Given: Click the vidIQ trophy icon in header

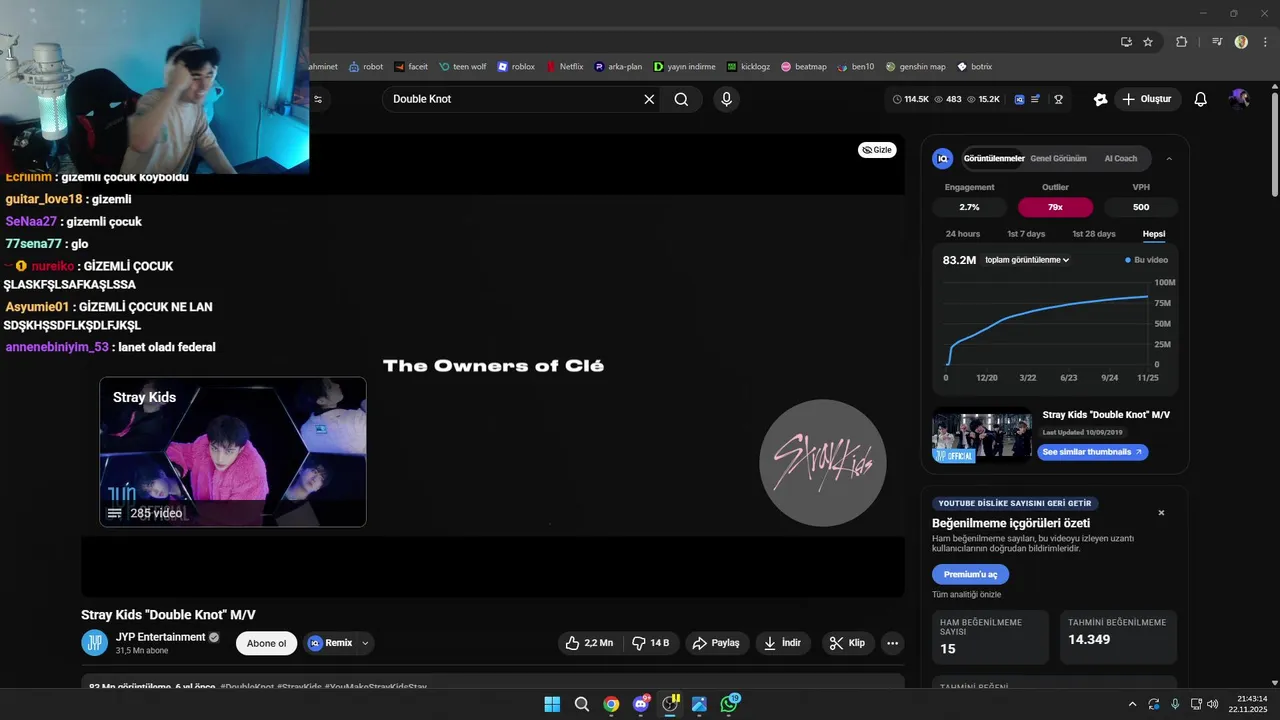Looking at the screenshot, I should 1058,99.
